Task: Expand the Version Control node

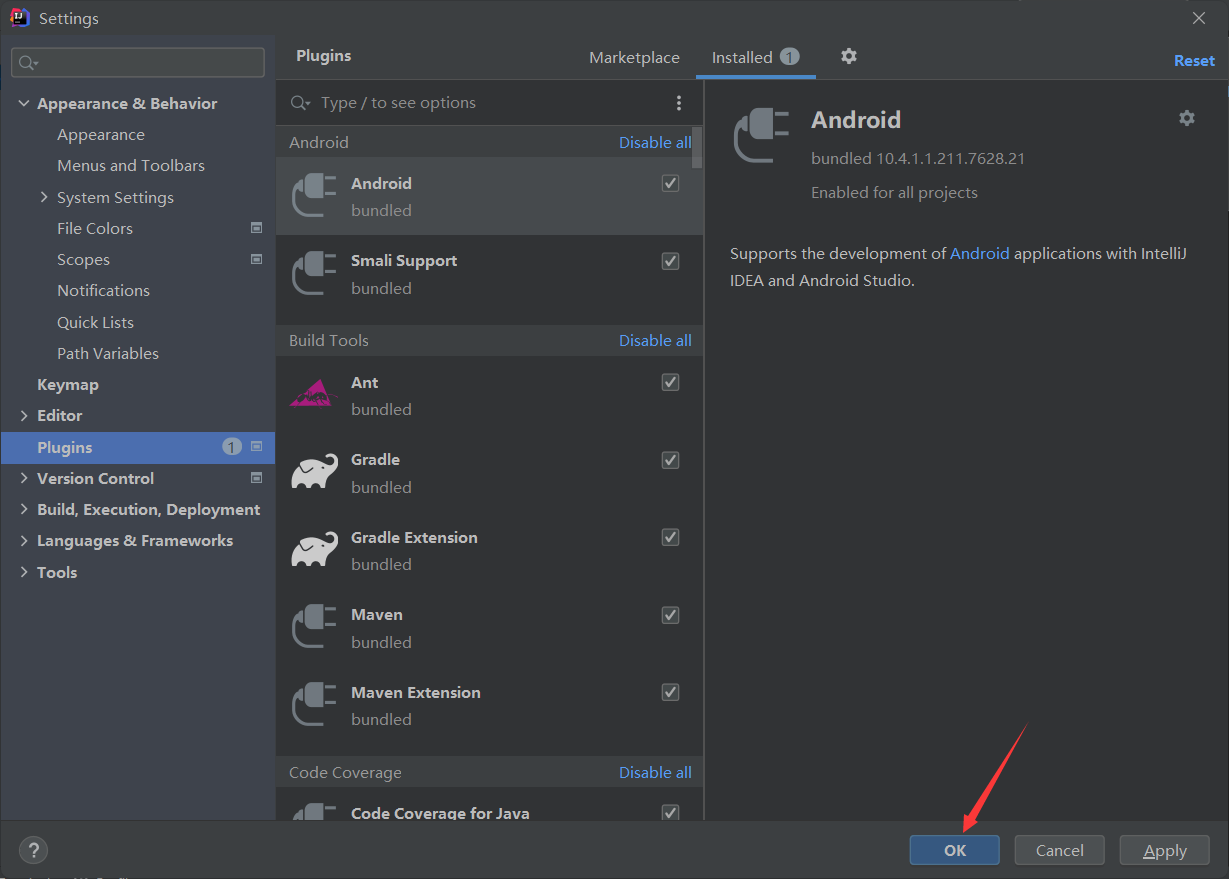Action: tap(24, 478)
